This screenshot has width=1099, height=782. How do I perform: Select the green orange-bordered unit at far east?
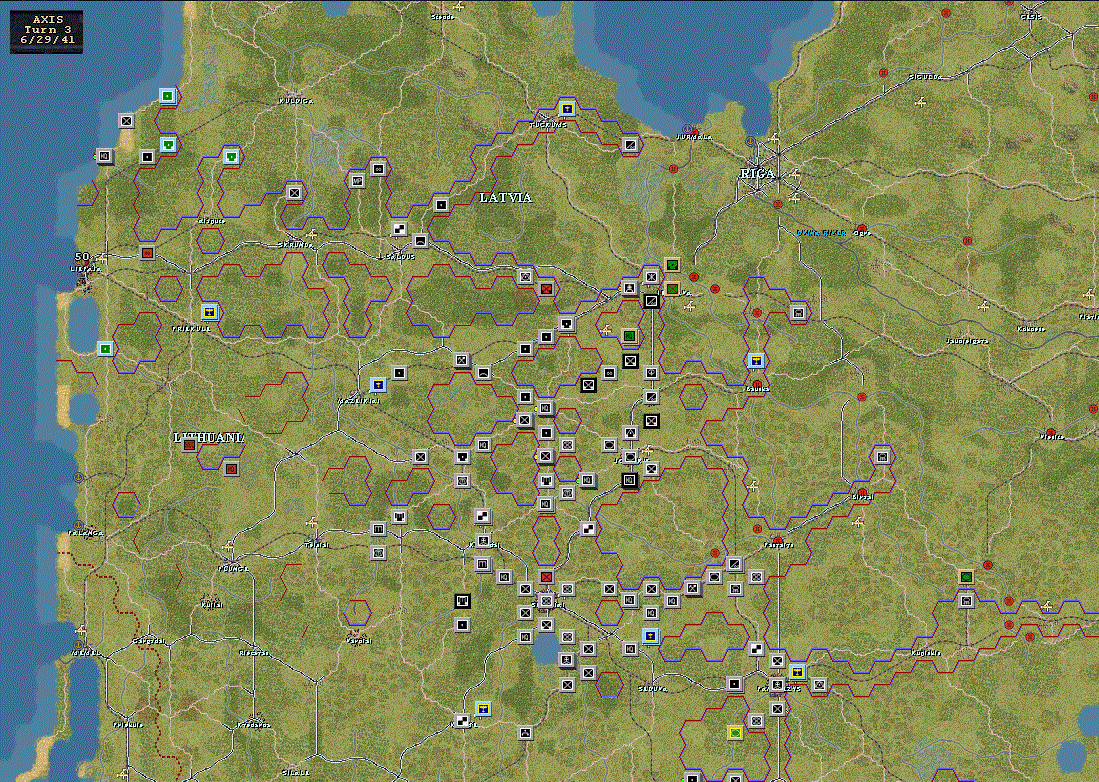click(967, 577)
